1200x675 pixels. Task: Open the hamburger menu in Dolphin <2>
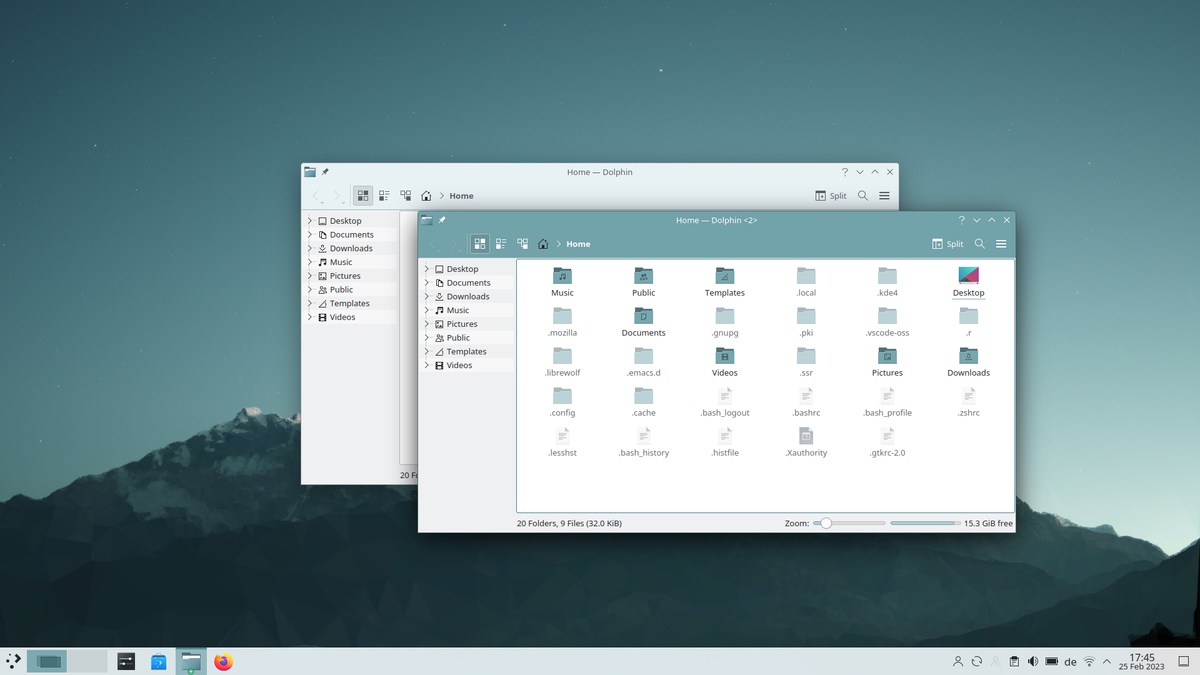(1001, 244)
